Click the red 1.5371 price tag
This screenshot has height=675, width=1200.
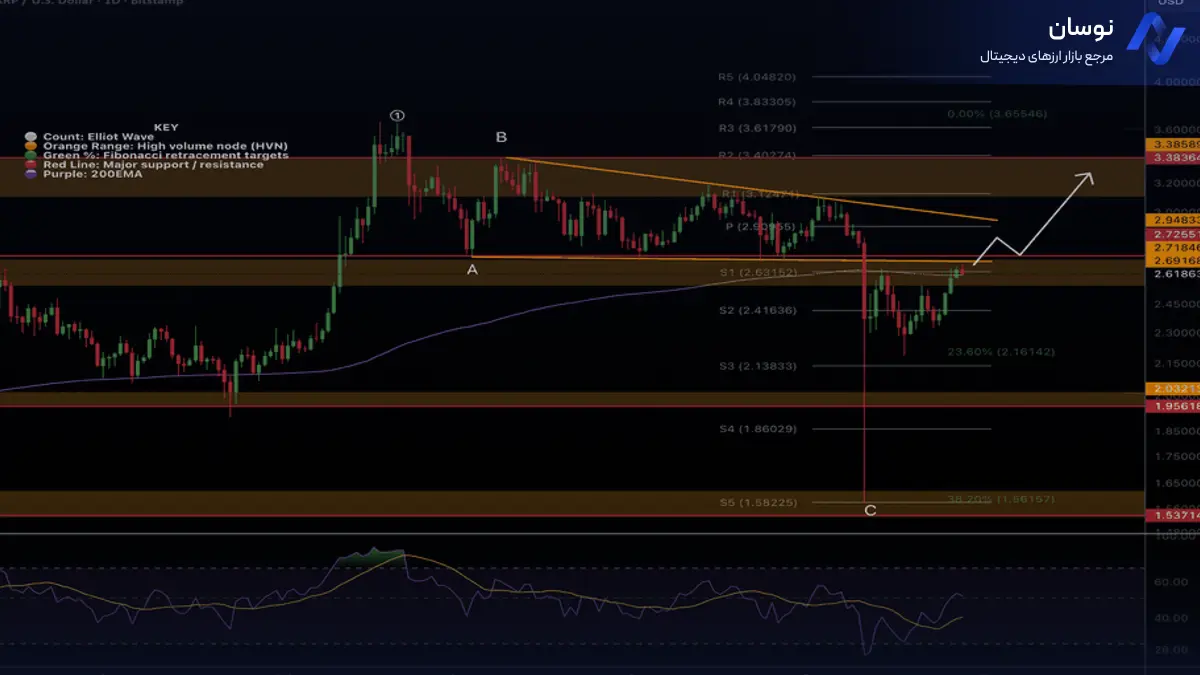[x=1172, y=514]
